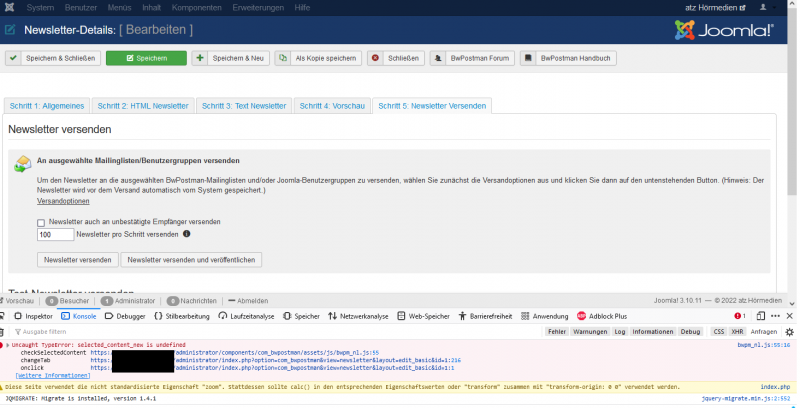Toggle the Warnungen console filter
800x408 pixels.
[590, 331]
